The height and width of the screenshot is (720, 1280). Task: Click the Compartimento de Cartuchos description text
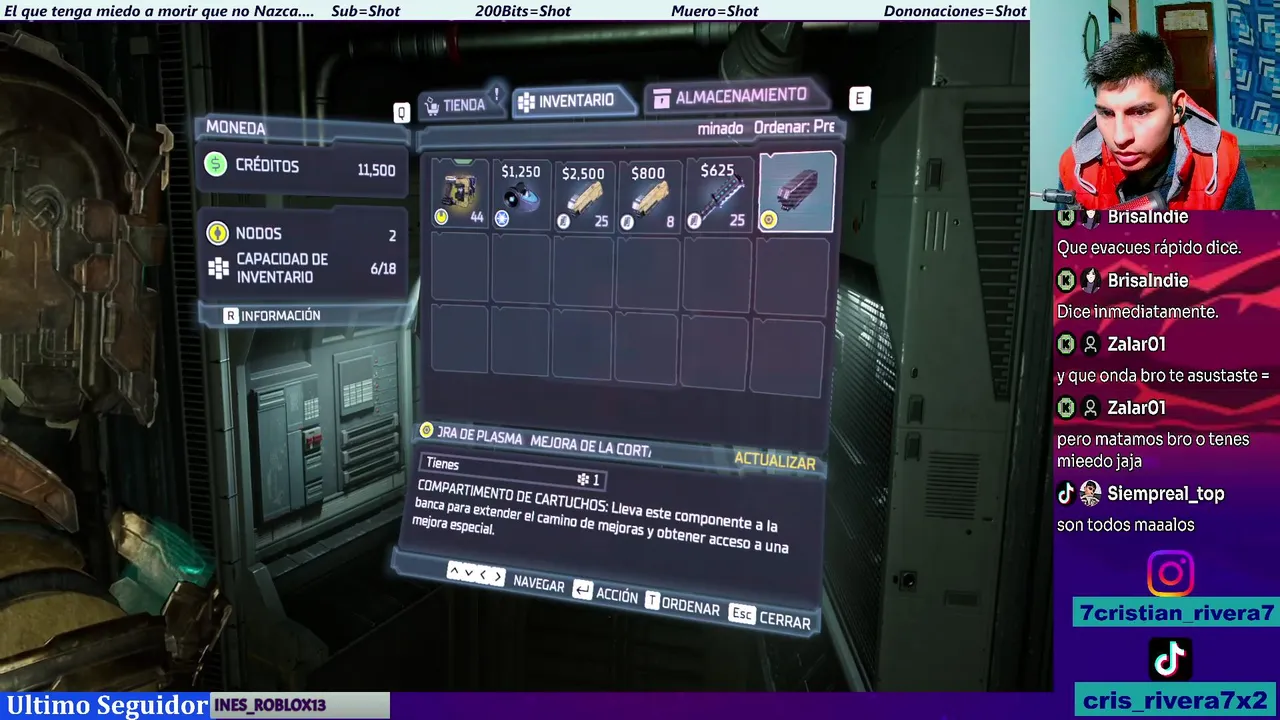click(x=601, y=518)
